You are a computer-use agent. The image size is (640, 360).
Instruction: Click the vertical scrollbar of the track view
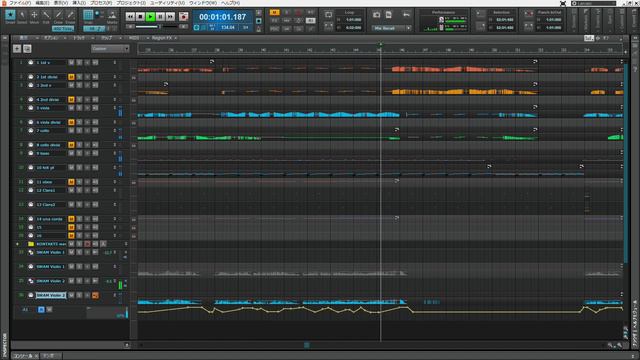pyautogui.click(x=625, y=163)
